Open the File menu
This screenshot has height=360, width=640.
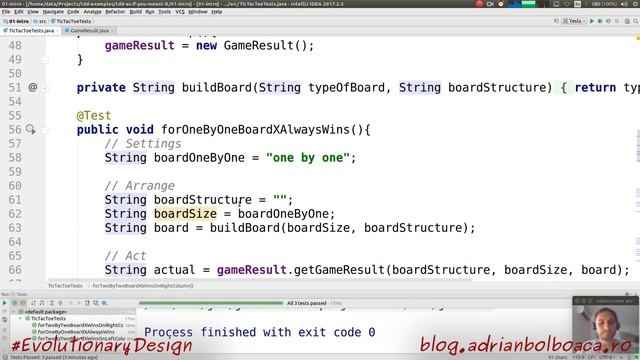6,12
